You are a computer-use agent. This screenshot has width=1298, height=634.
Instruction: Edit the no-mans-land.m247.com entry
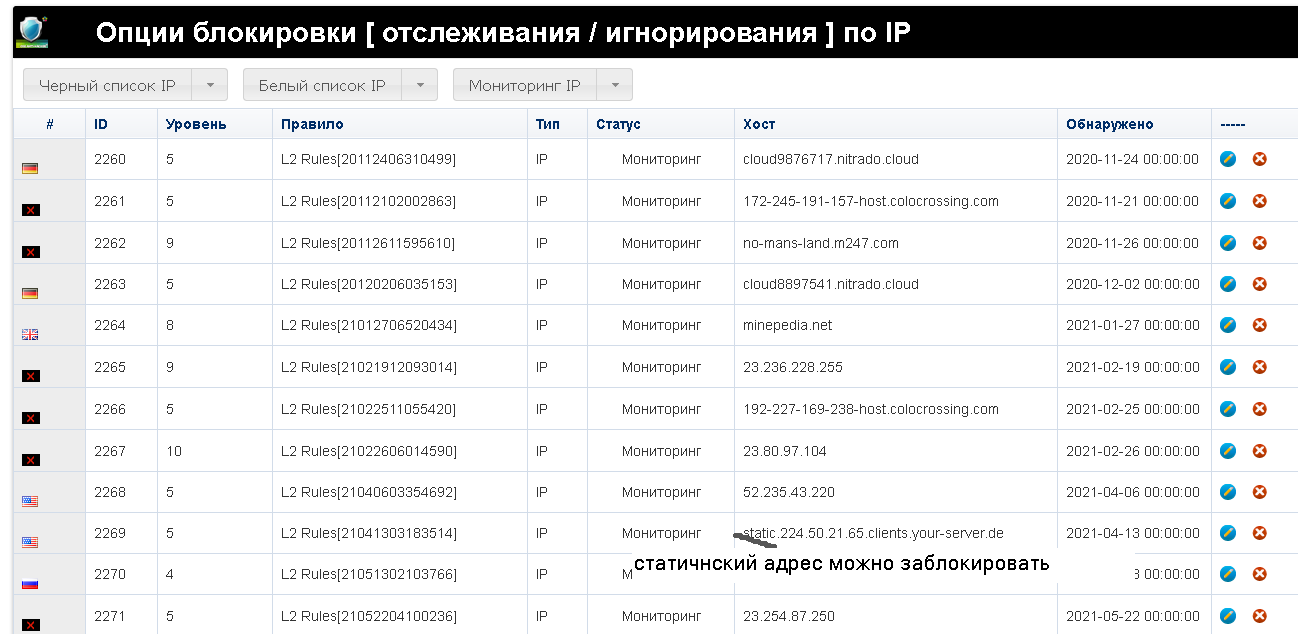pyautogui.click(x=1228, y=243)
